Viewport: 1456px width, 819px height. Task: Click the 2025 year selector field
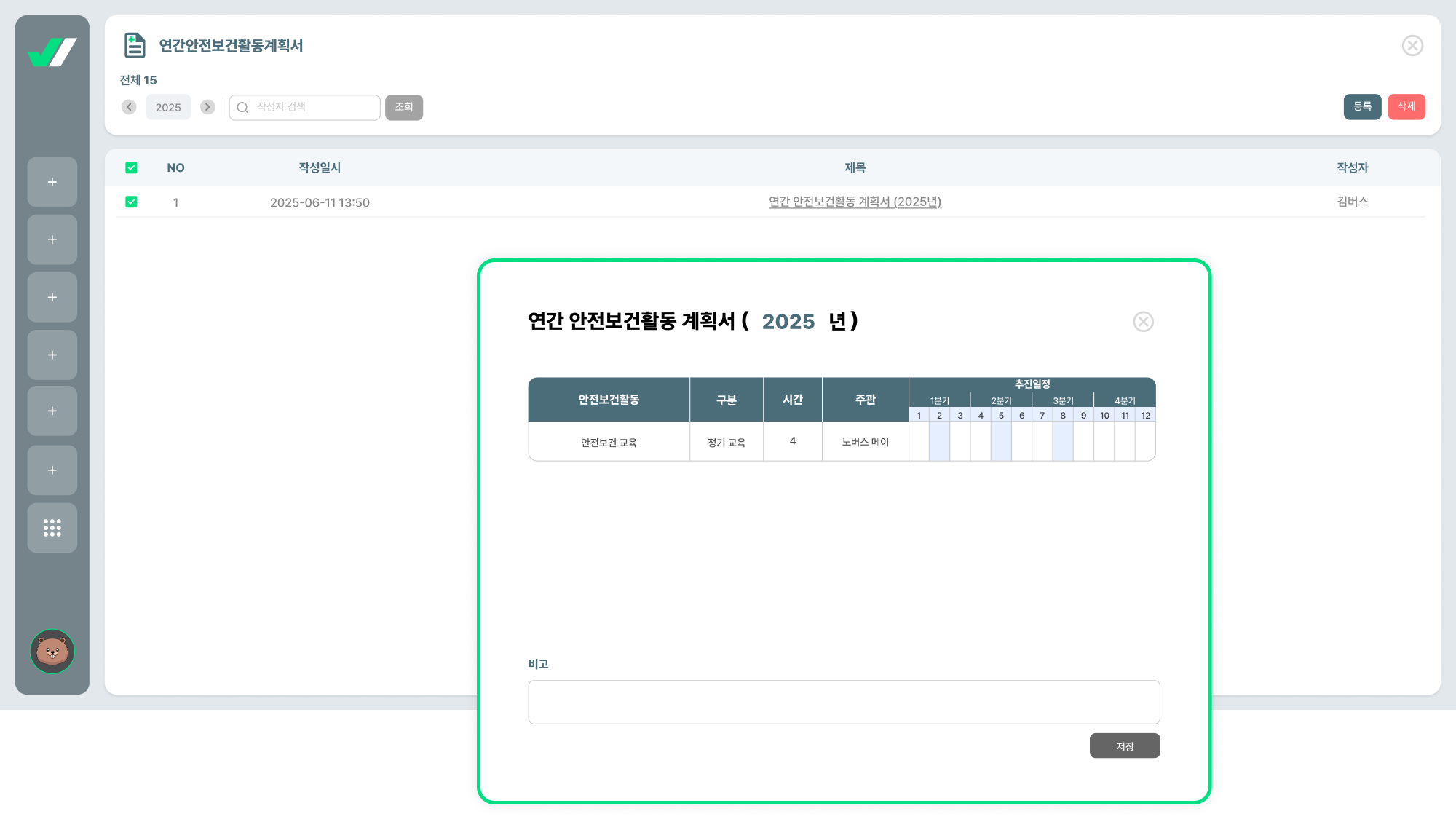click(168, 107)
